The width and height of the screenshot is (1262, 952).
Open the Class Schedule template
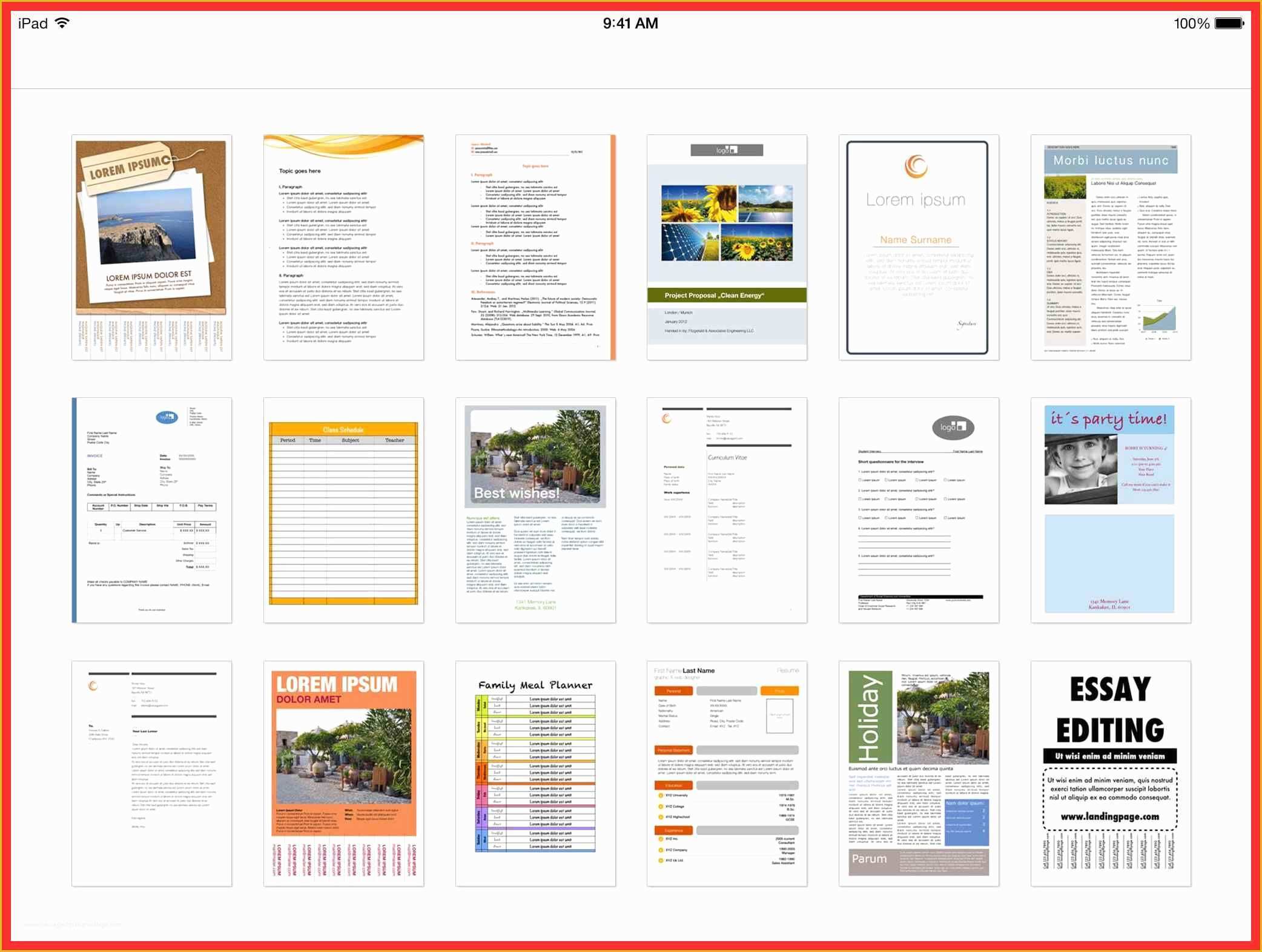coord(345,505)
